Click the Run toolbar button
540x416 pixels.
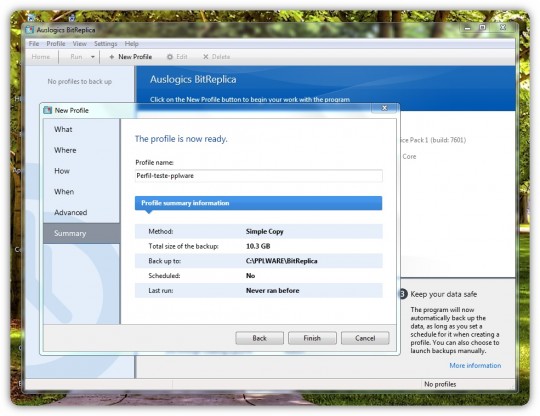click(76, 57)
